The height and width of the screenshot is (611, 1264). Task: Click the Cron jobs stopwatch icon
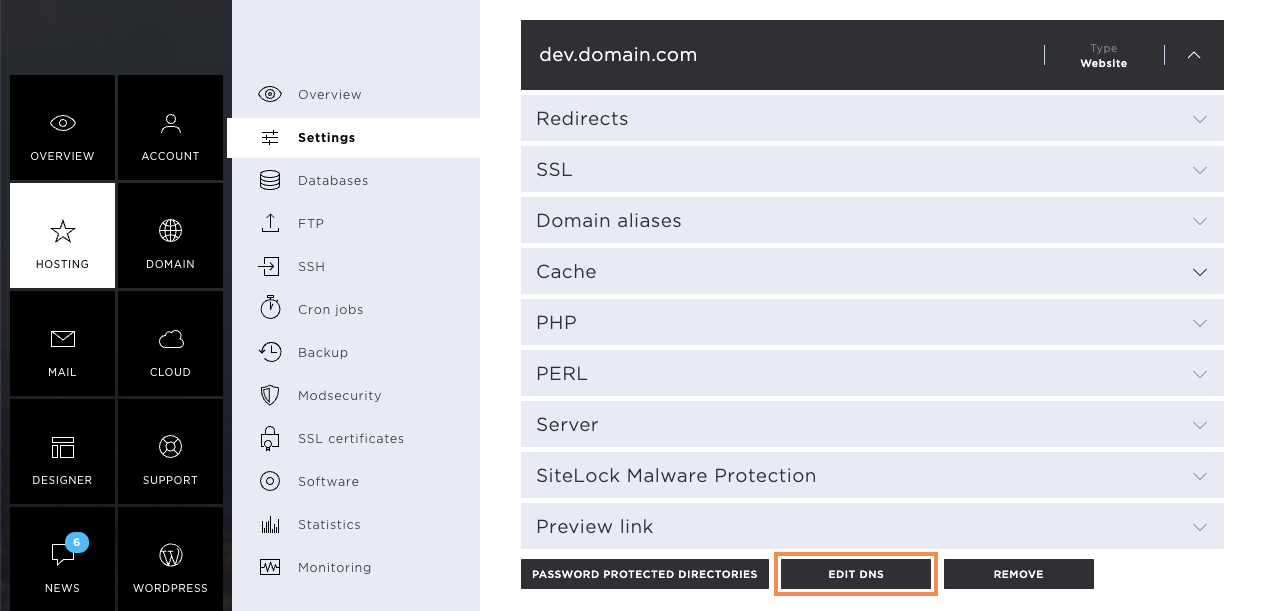click(270, 308)
